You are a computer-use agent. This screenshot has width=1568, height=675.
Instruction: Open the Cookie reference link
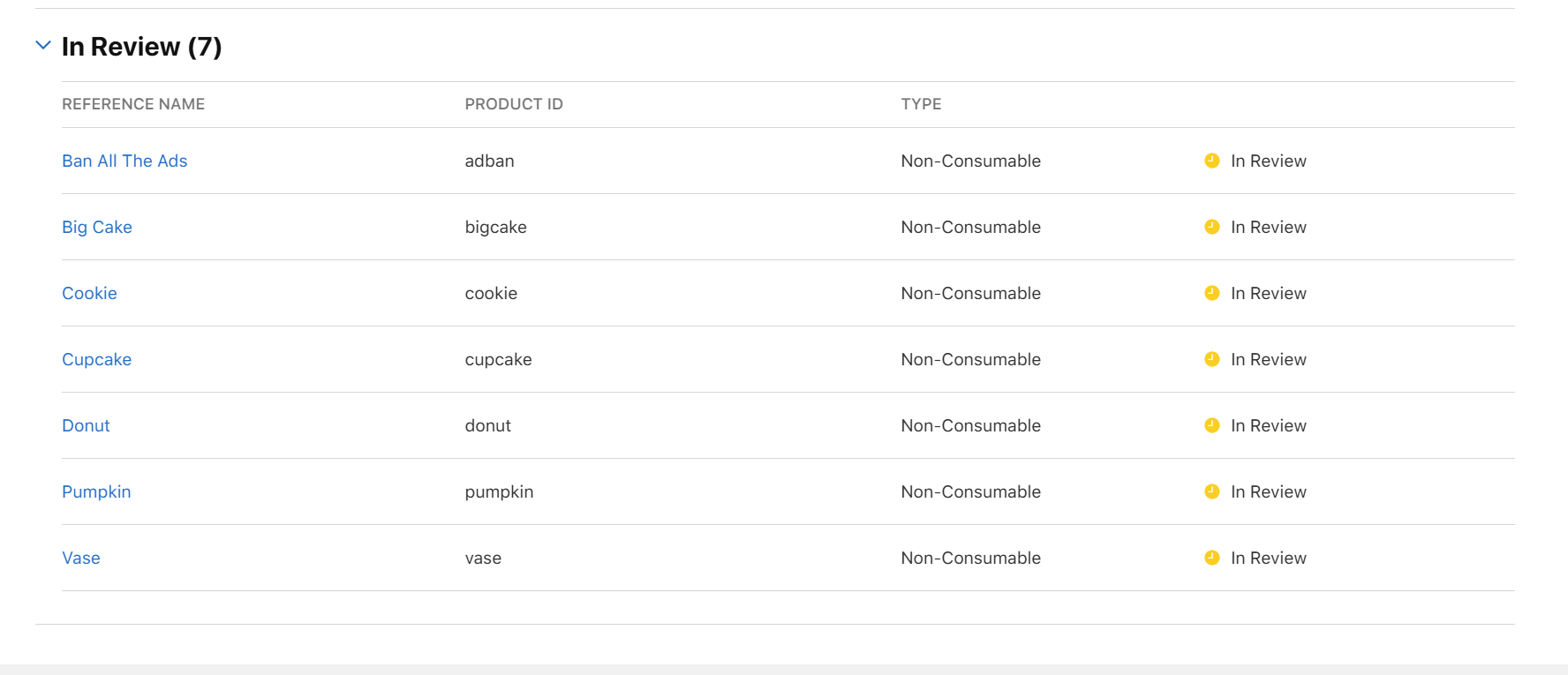click(x=89, y=293)
